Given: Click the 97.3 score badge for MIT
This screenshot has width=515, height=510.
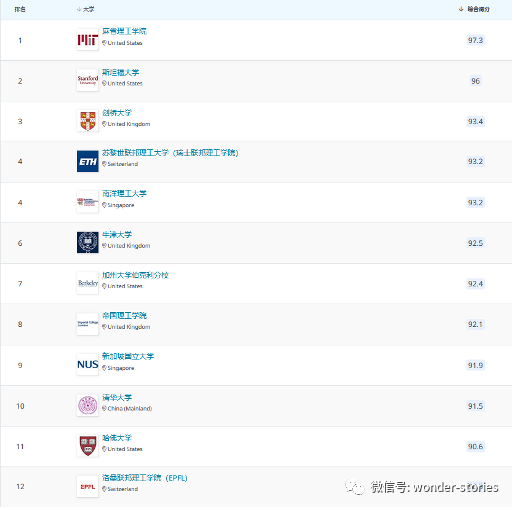Looking at the screenshot, I should coord(475,40).
